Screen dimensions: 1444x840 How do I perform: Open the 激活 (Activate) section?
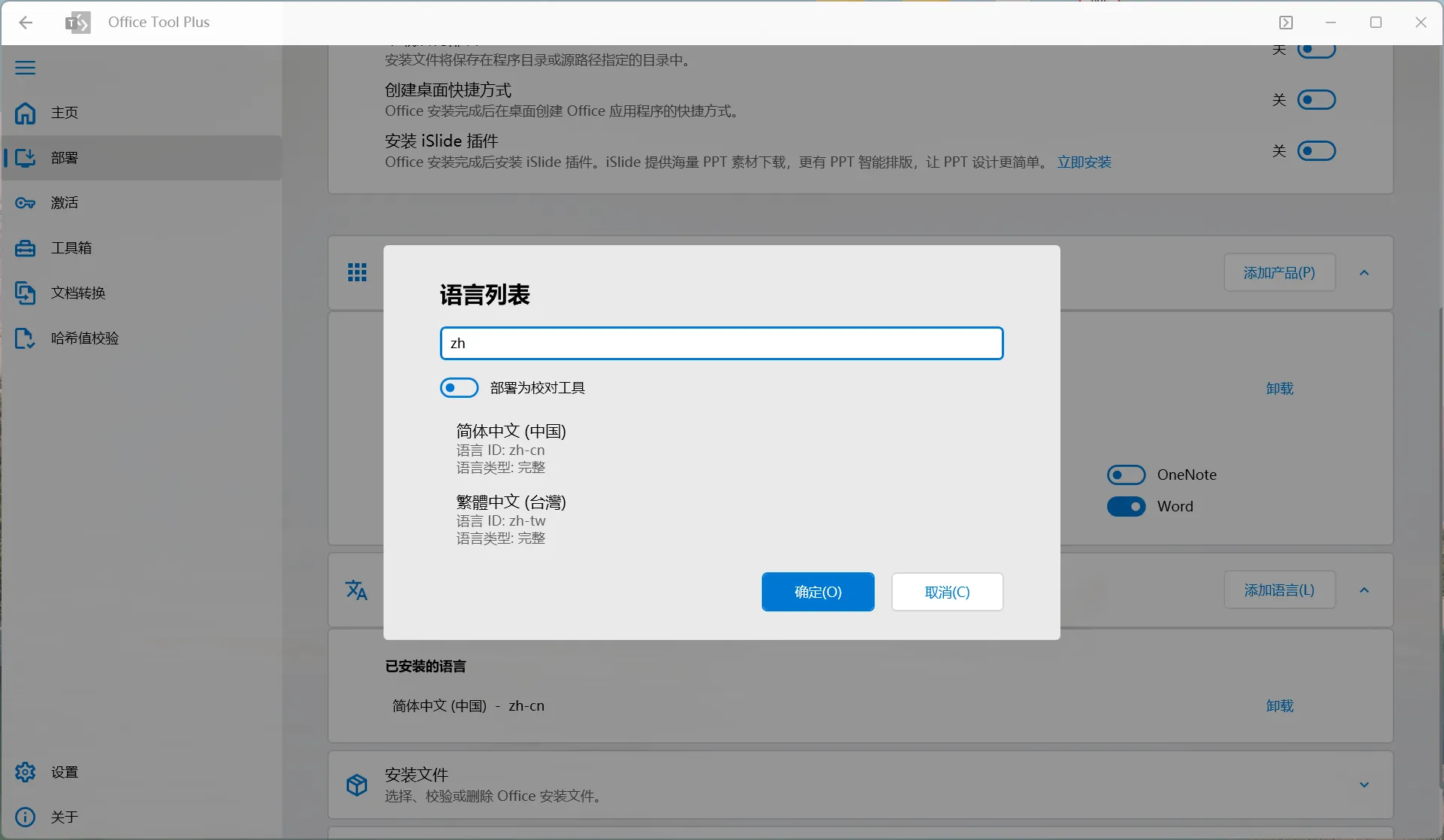pyautogui.click(x=64, y=202)
